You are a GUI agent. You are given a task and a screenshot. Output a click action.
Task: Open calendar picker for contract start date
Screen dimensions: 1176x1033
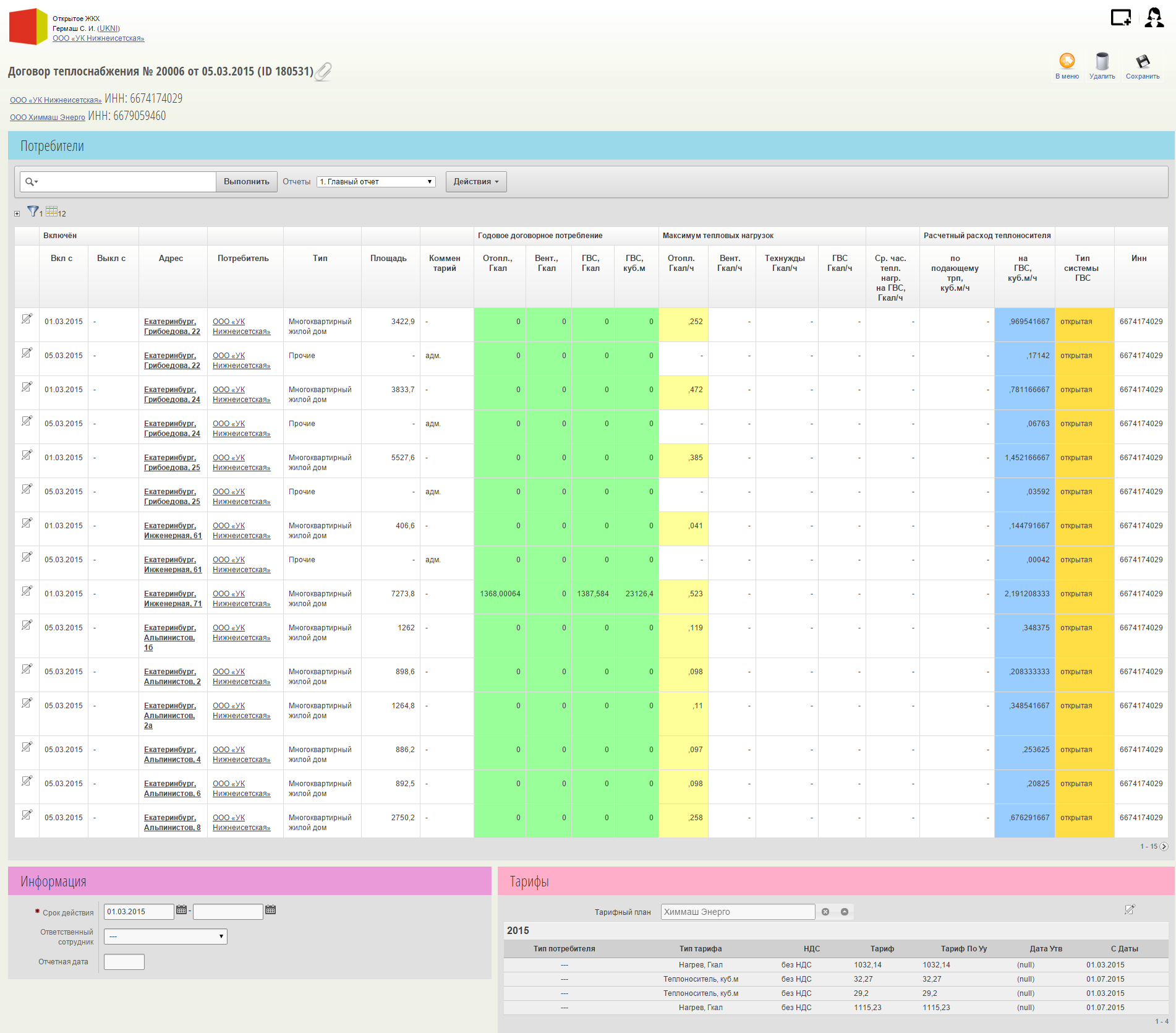[x=181, y=910]
